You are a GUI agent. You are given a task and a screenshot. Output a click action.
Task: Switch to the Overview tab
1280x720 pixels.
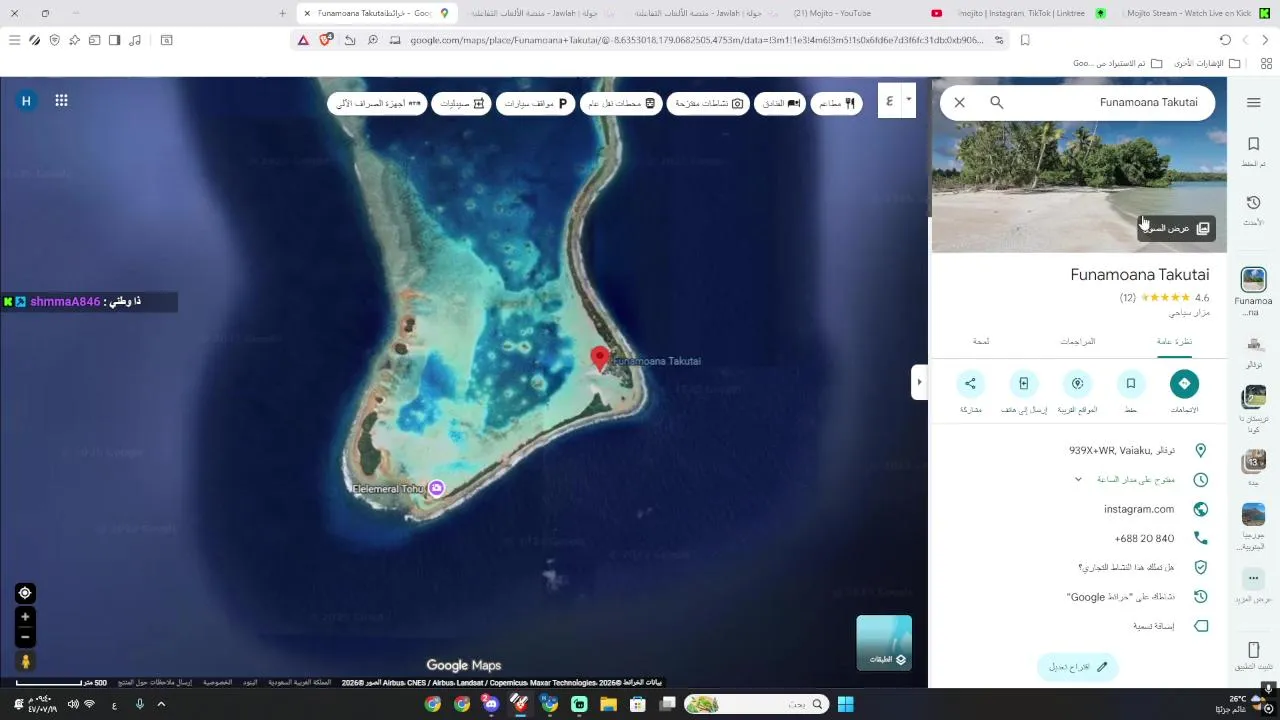(1175, 341)
